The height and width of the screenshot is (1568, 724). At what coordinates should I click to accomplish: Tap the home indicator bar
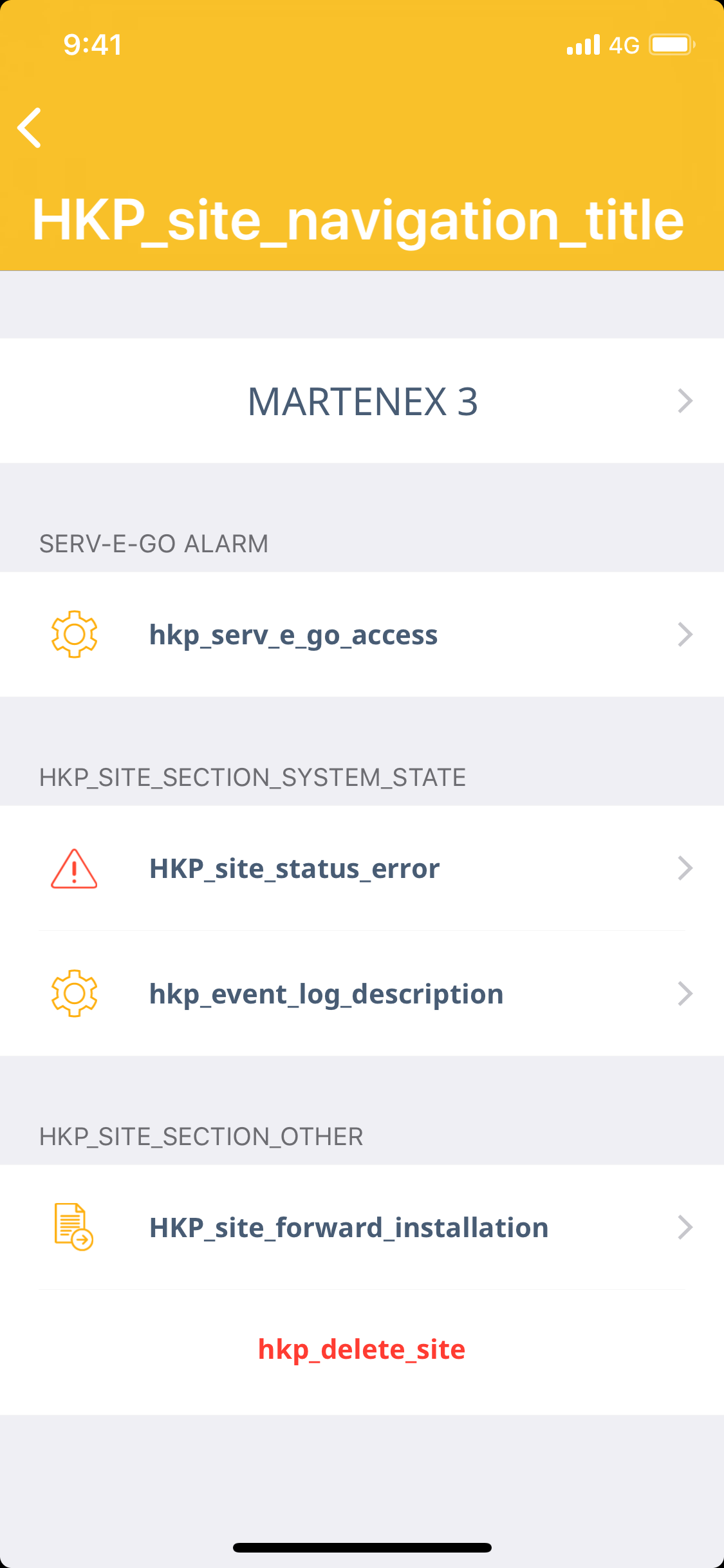click(x=362, y=1547)
